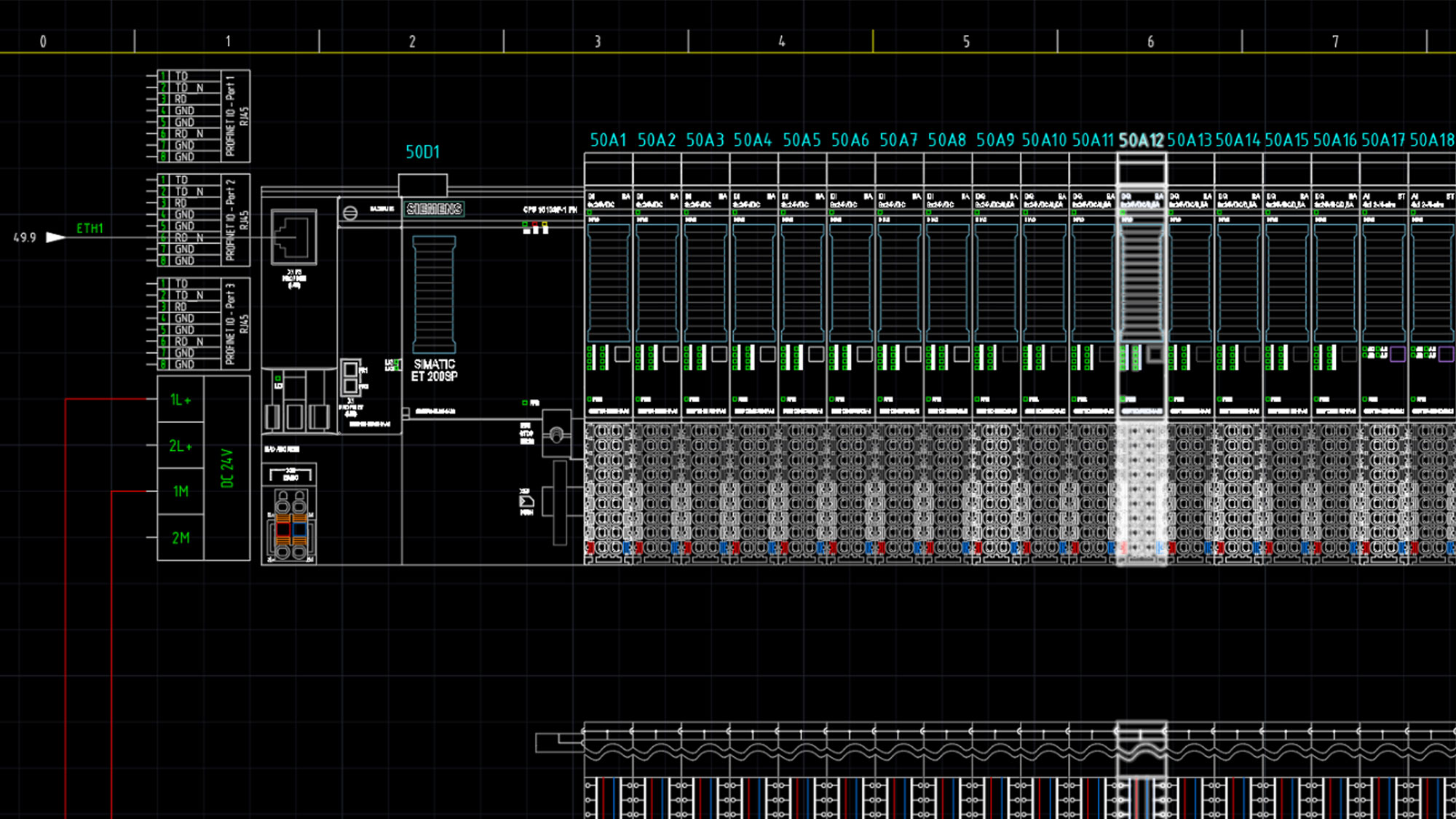The height and width of the screenshot is (819, 1456).
Task: Select module label 50A13
Action: (1190, 140)
